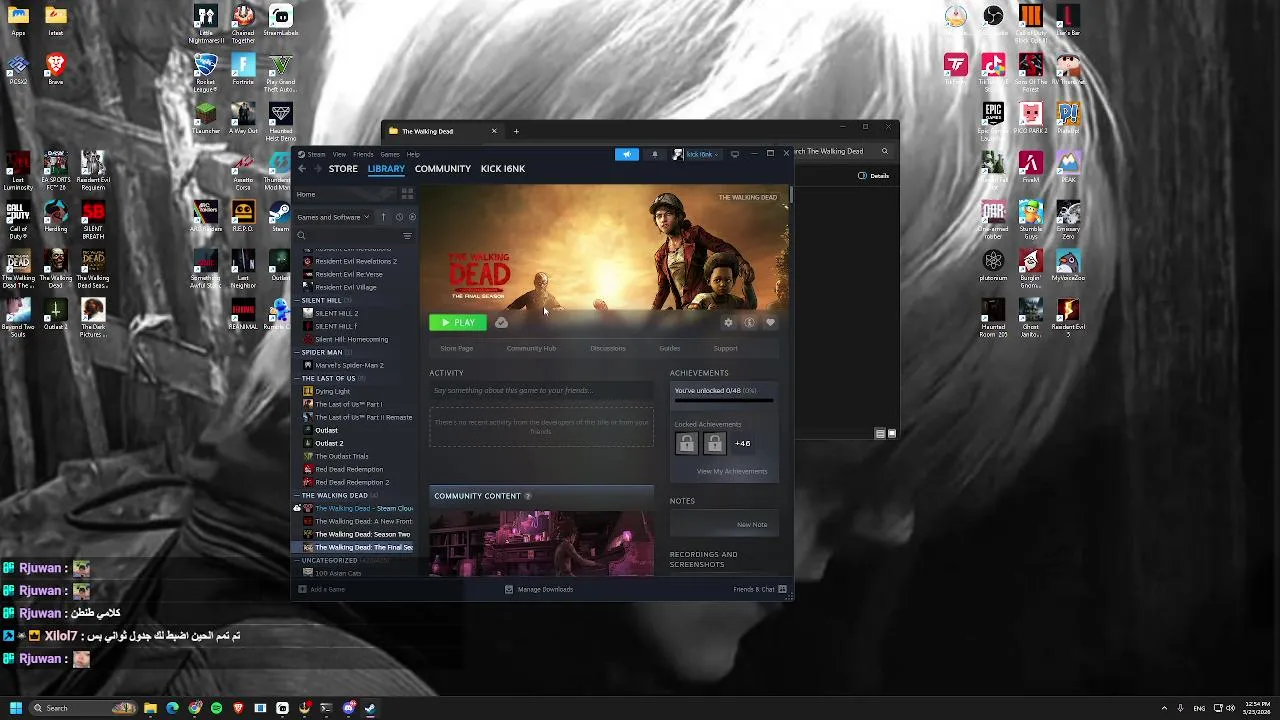Open the Friends menu in Steam

pos(363,154)
